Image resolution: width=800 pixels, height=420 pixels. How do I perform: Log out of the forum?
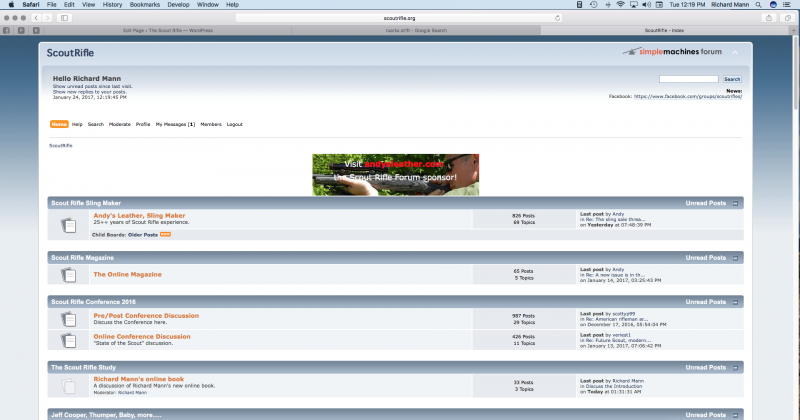pyautogui.click(x=235, y=125)
